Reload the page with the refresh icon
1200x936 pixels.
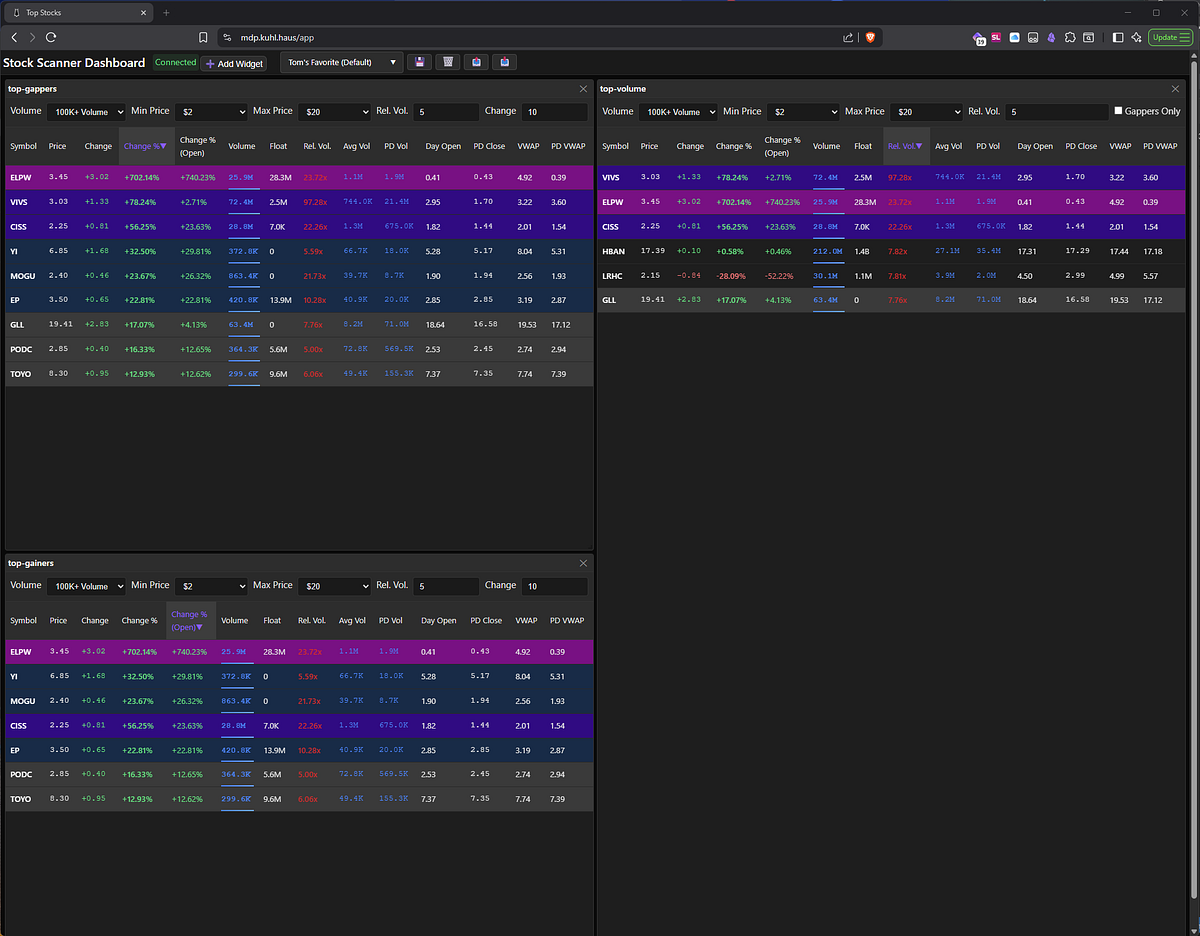[x=50, y=37]
